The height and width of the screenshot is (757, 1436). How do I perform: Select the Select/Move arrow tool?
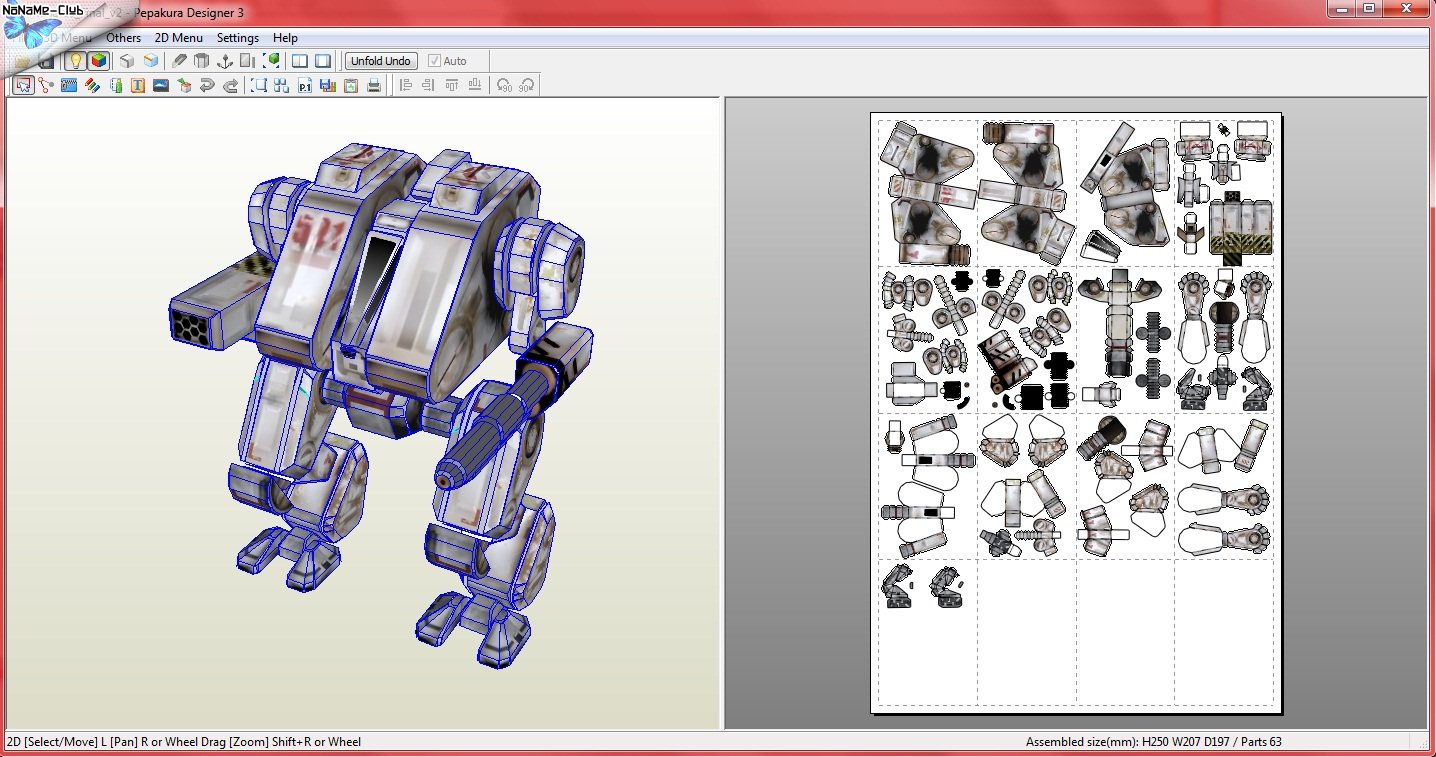22,86
